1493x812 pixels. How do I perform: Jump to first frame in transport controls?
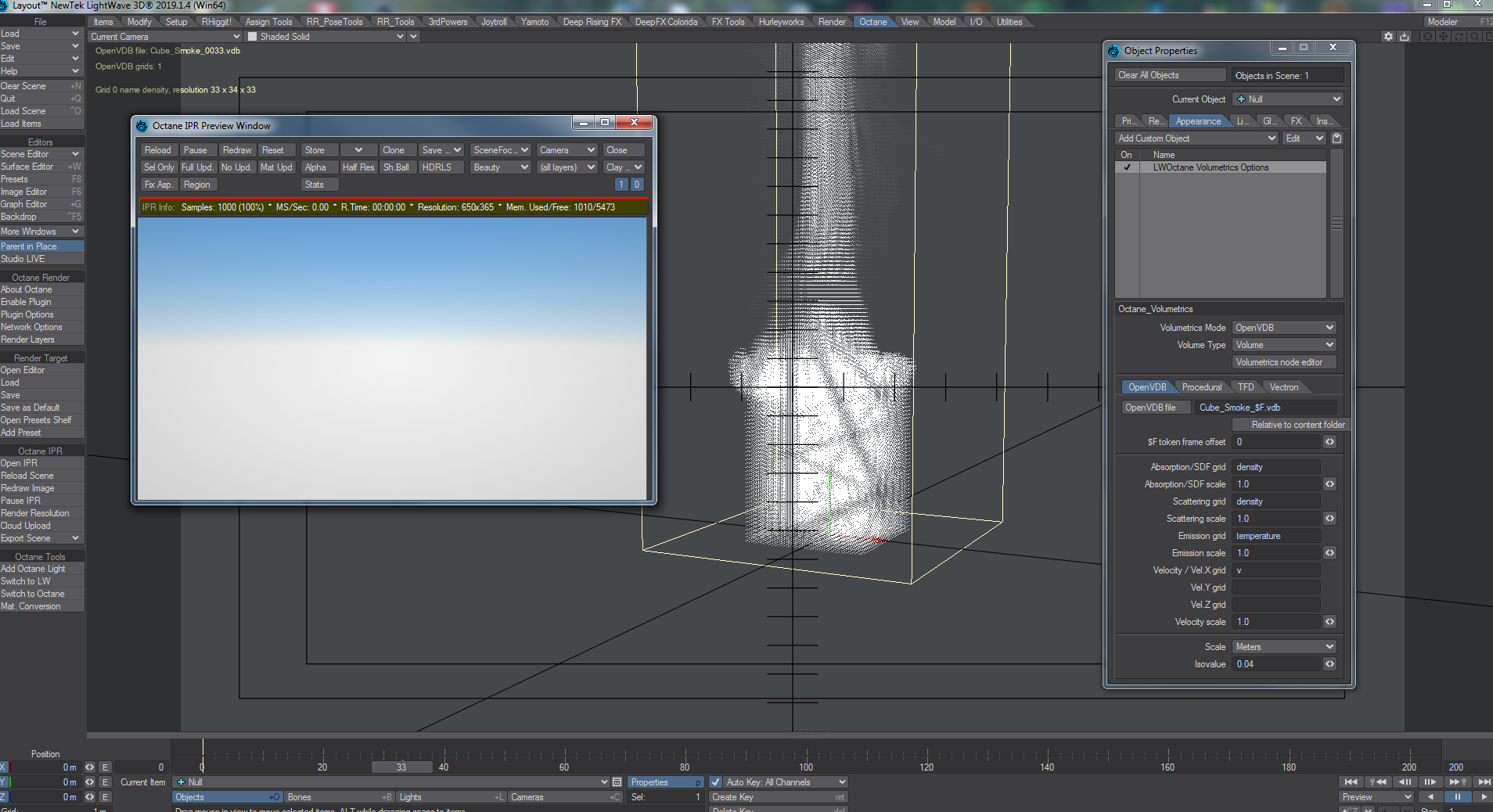(1351, 782)
